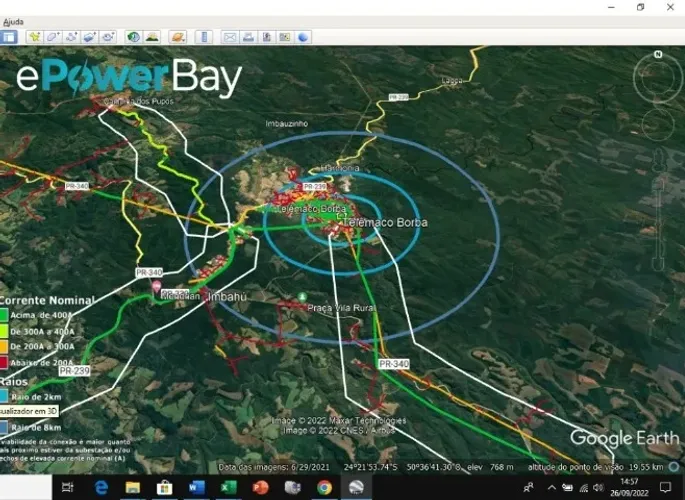
Task: Open the Ajuda menu
Action: (x=13, y=22)
